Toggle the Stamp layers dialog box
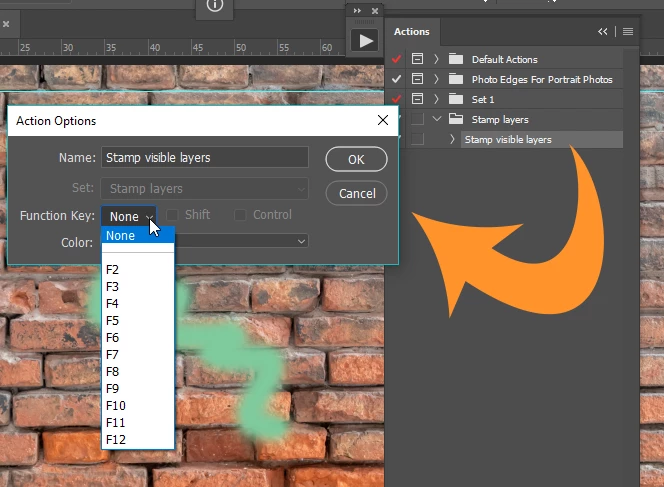The height and width of the screenshot is (487, 664). click(x=417, y=119)
